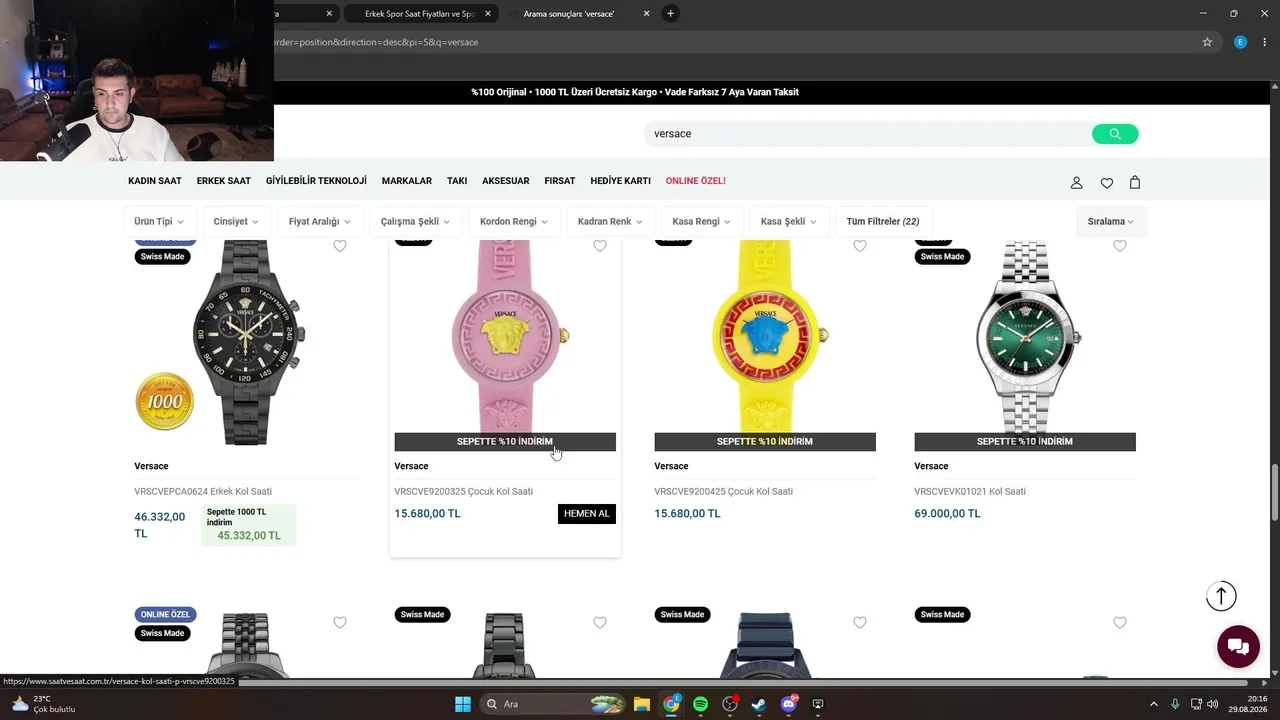The image size is (1280, 720).
Task: Expand the Çalışma Şekli filter
Action: [x=415, y=221]
